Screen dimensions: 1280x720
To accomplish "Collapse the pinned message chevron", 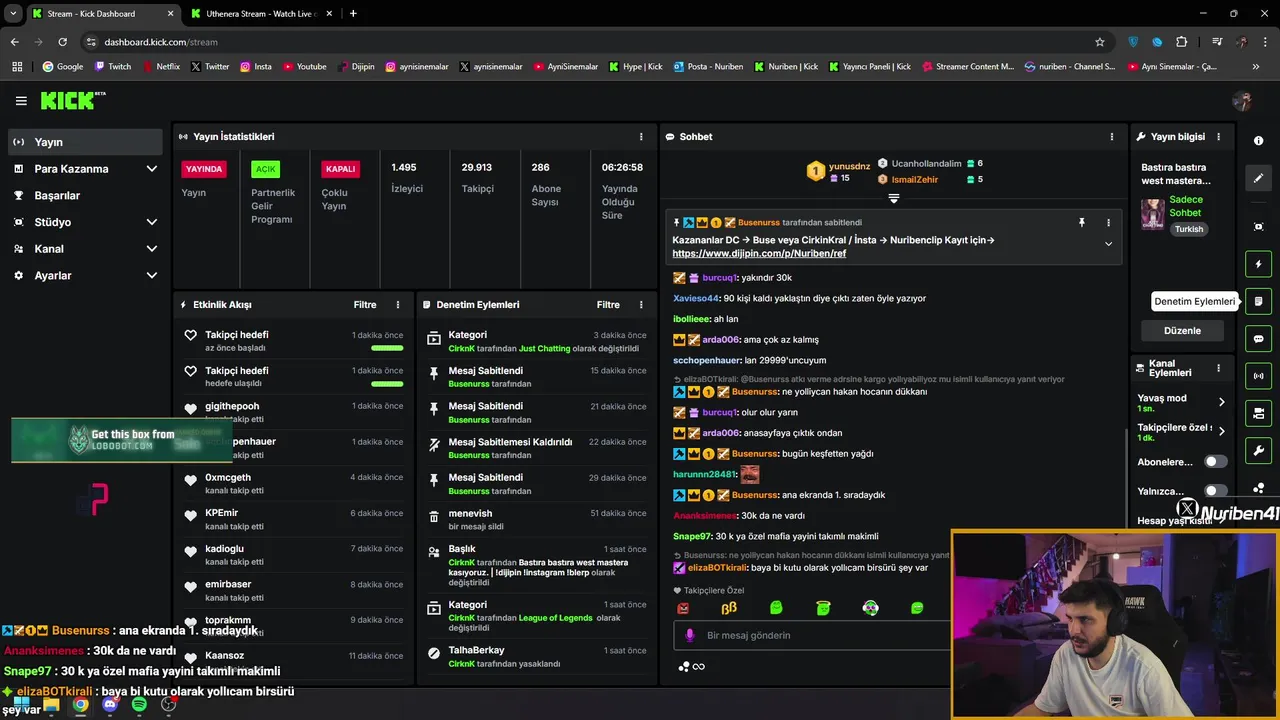I will (x=1108, y=244).
